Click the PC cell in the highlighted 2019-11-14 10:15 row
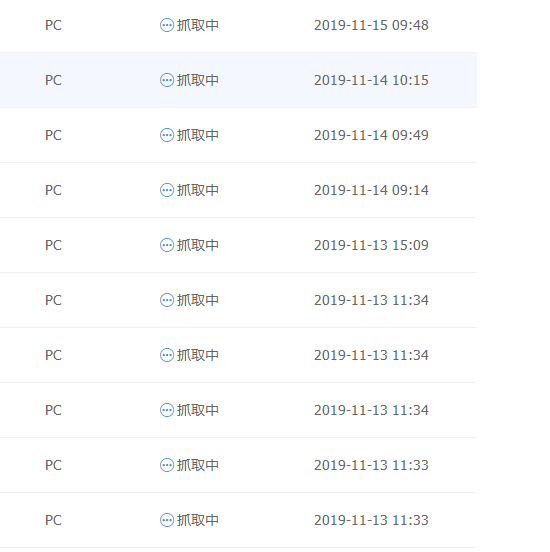The width and height of the screenshot is (550, 552). [x=53, y=80]
